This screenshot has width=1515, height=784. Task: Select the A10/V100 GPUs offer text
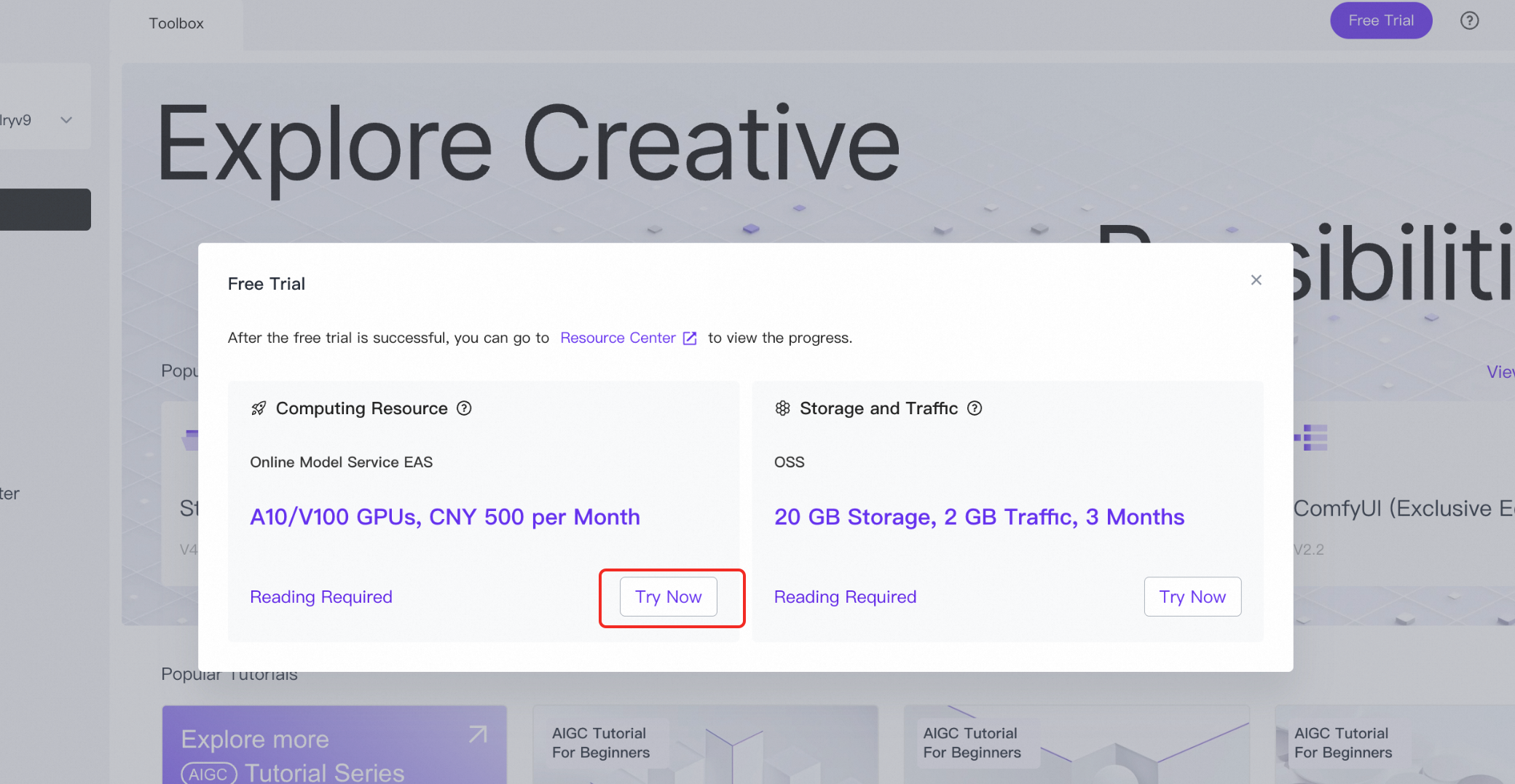coord(445,517)
